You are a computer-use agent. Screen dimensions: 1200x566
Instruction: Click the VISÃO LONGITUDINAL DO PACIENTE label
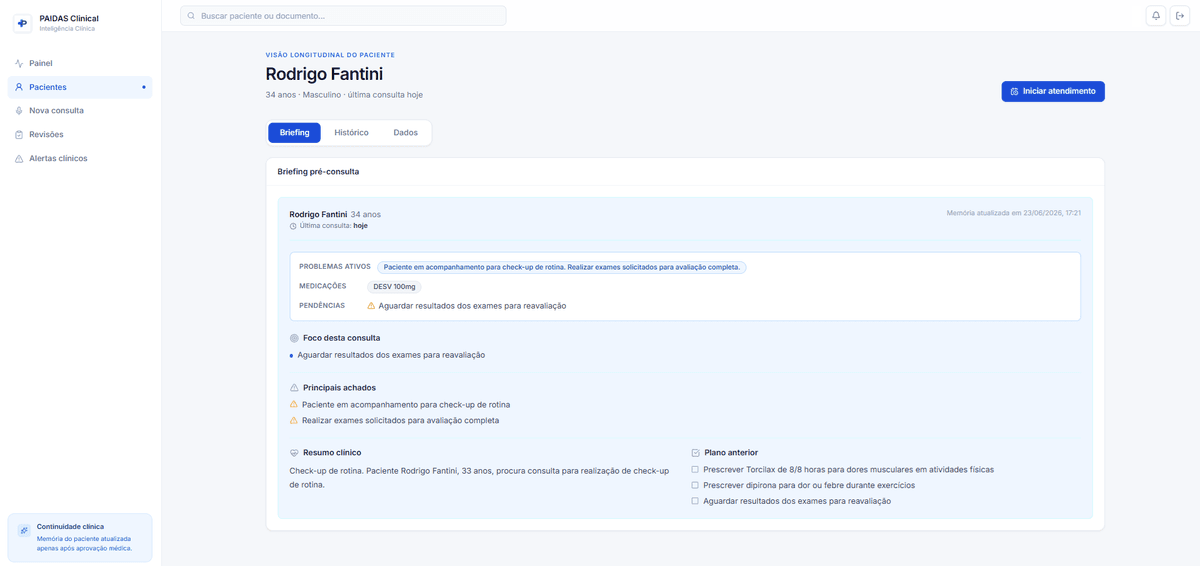click(x=330, y=55)
